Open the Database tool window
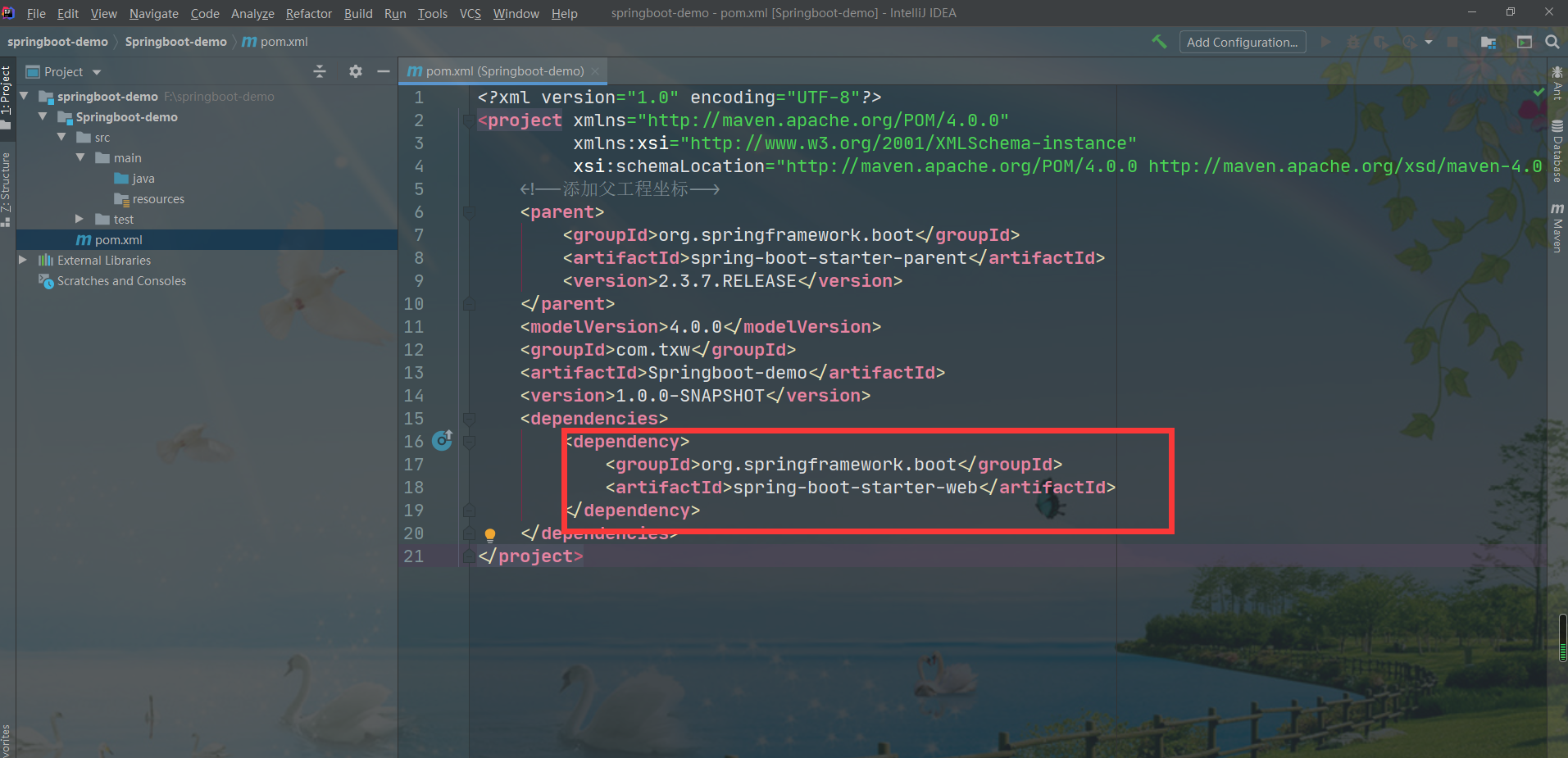Image resolution: width=1568 pixels, height=758 pixels. pos(1557,152)
